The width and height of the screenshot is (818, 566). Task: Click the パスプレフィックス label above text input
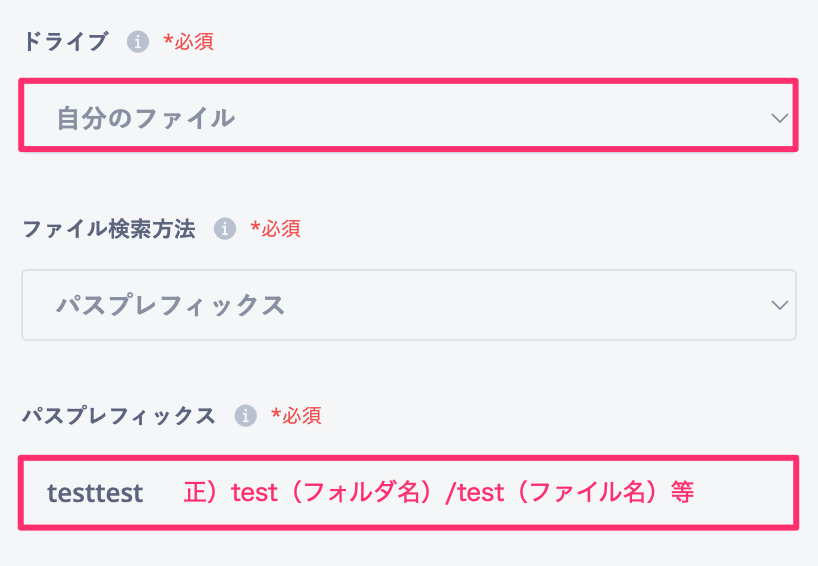click(118, 416)
